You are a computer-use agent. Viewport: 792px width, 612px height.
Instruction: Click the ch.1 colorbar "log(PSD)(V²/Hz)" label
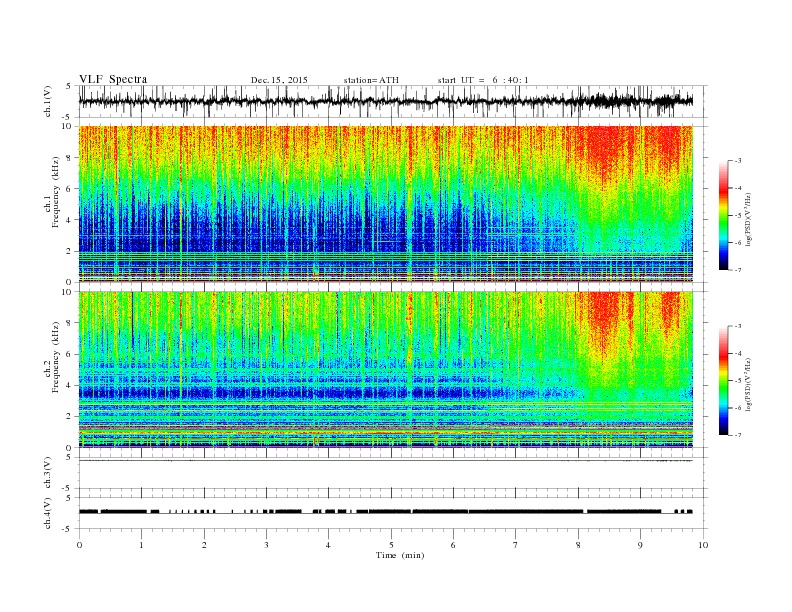tap(748, 220)
